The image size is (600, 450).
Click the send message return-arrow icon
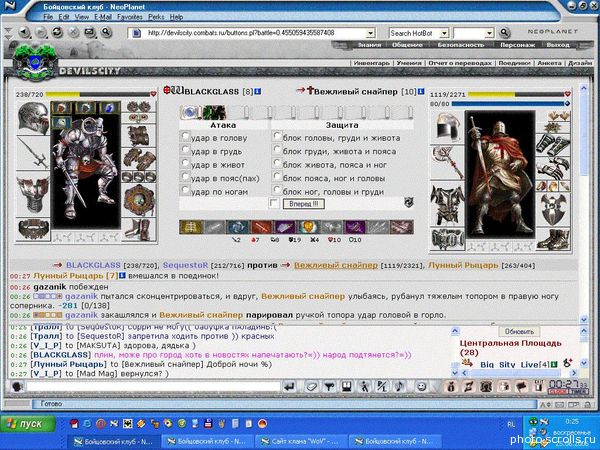coord(290,387)
